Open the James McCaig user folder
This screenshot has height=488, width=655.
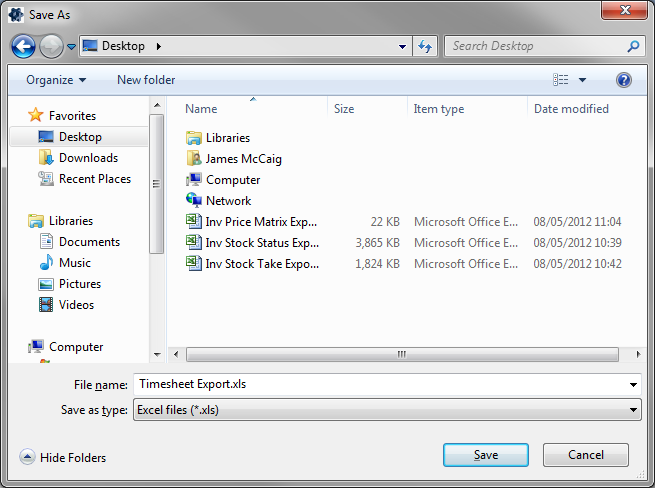click(x=245, y=159)
